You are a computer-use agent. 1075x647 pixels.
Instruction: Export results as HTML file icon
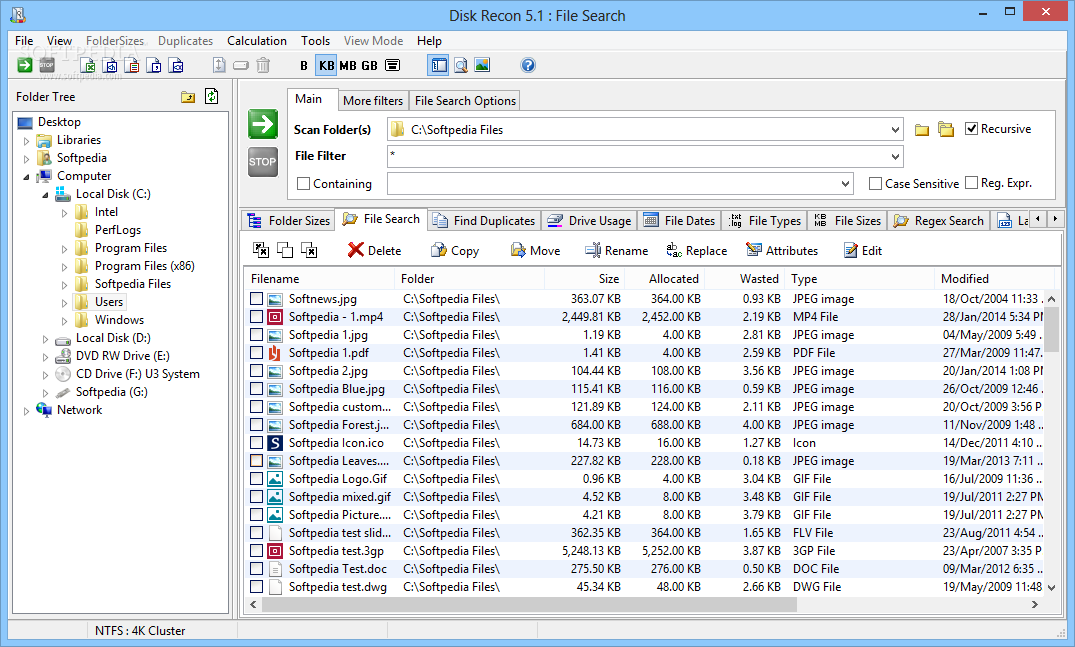tap(110, 65)
